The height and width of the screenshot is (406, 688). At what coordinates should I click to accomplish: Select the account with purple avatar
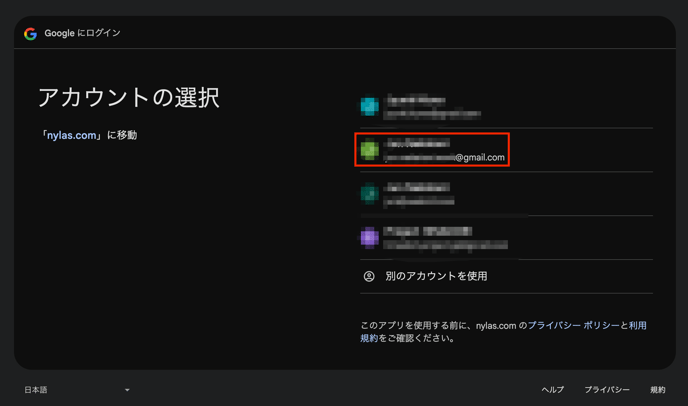(506, 237)
